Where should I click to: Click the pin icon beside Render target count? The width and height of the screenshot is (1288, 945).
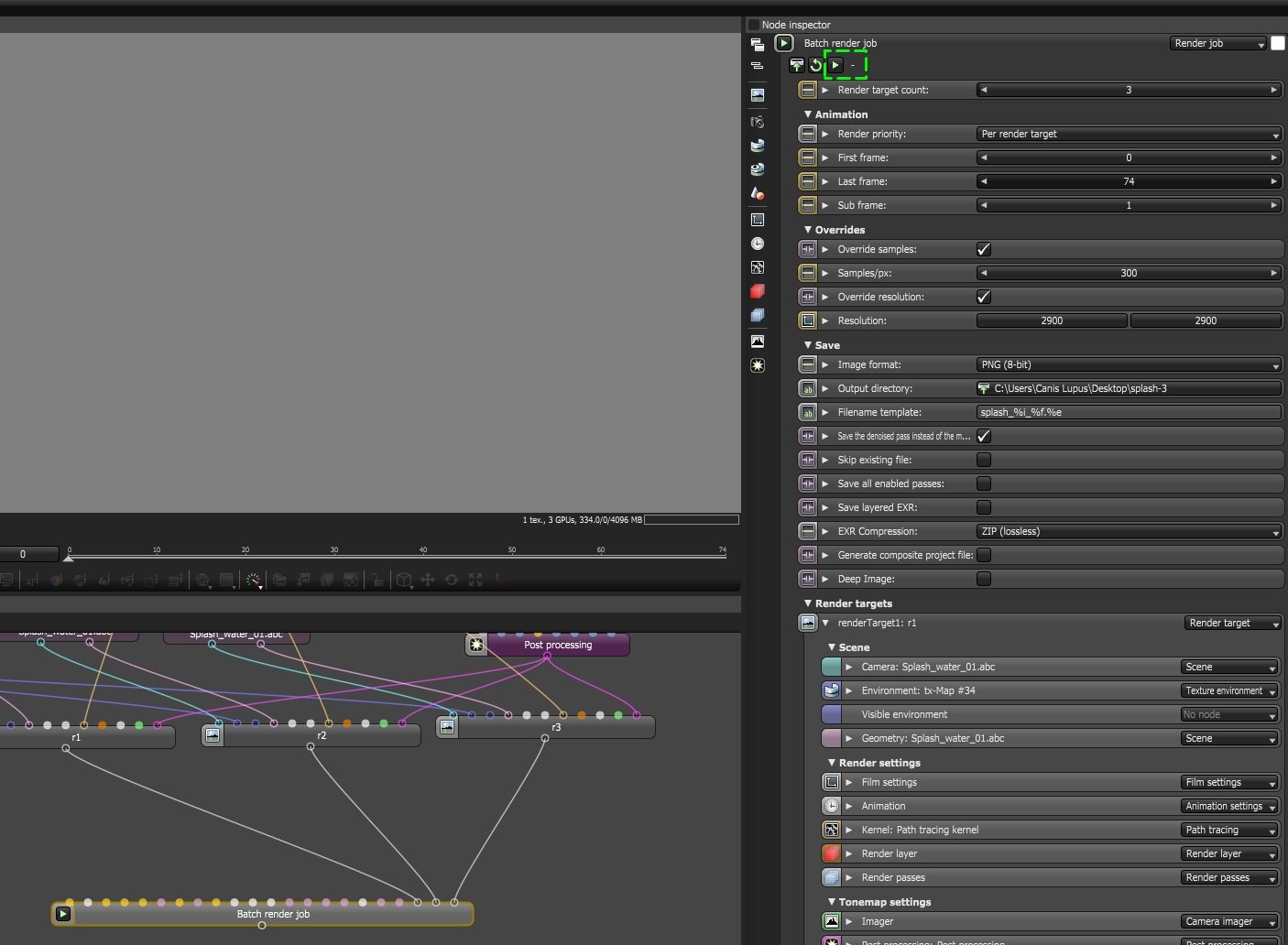807,90
